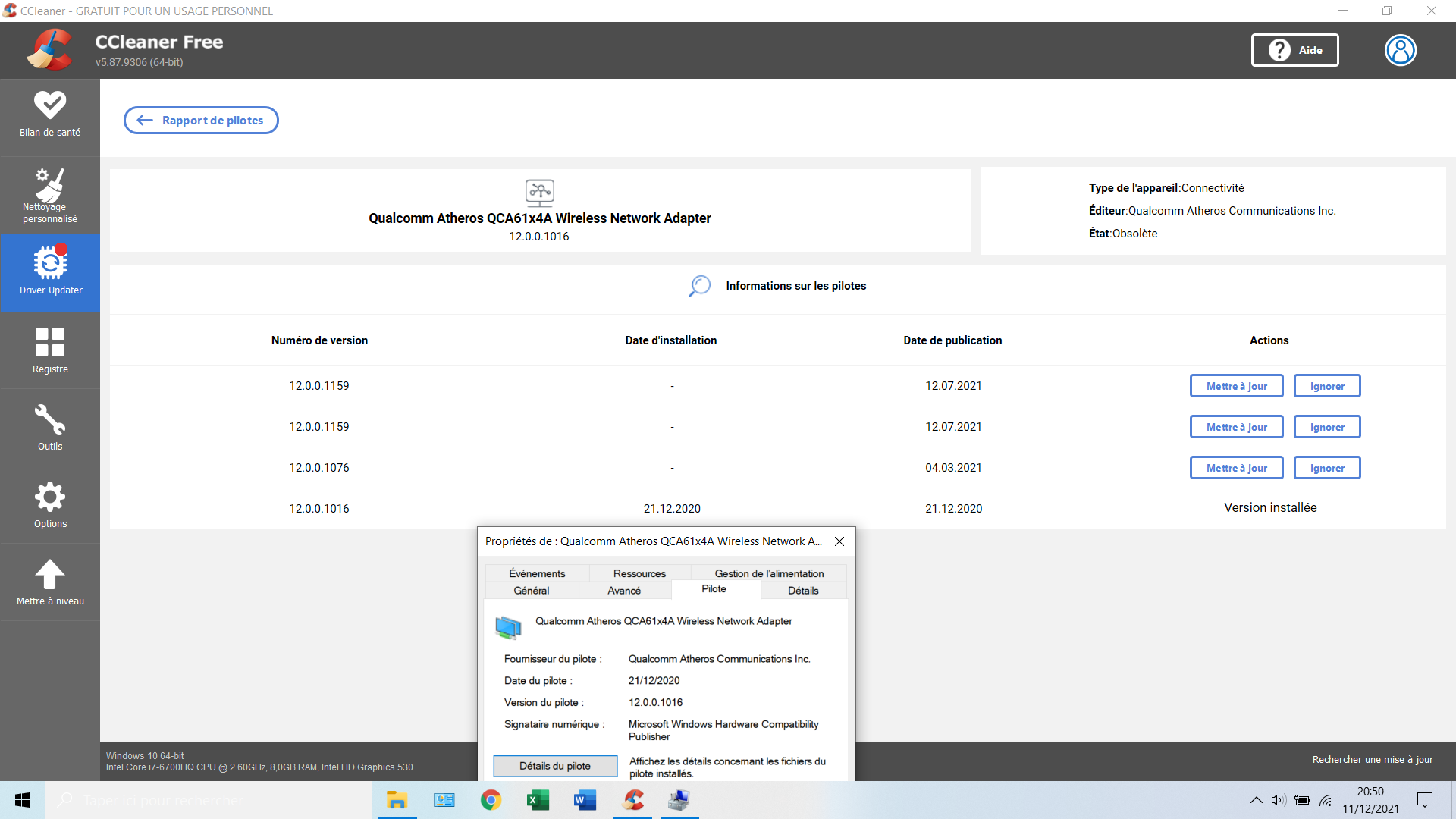Ignore first 12.0.0.1159 driver row
Image resolution: width=1456 pixels, height=819 pixels.
click(1327, 386)
